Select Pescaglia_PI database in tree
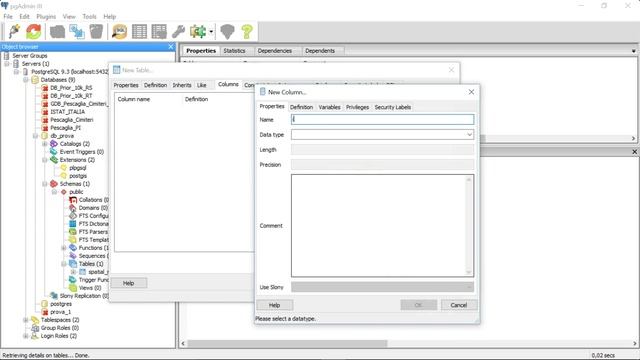640x360 pixels. point(65,128)
